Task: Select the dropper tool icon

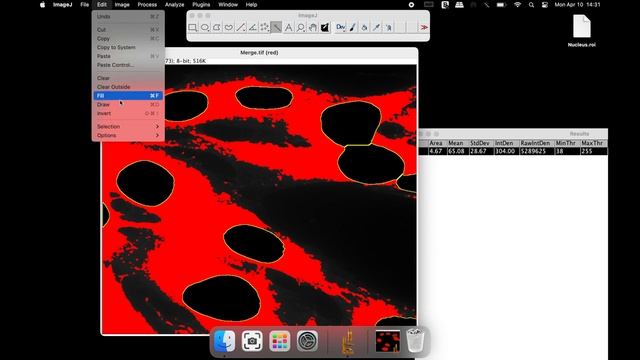Action: [x=376, y=27]
